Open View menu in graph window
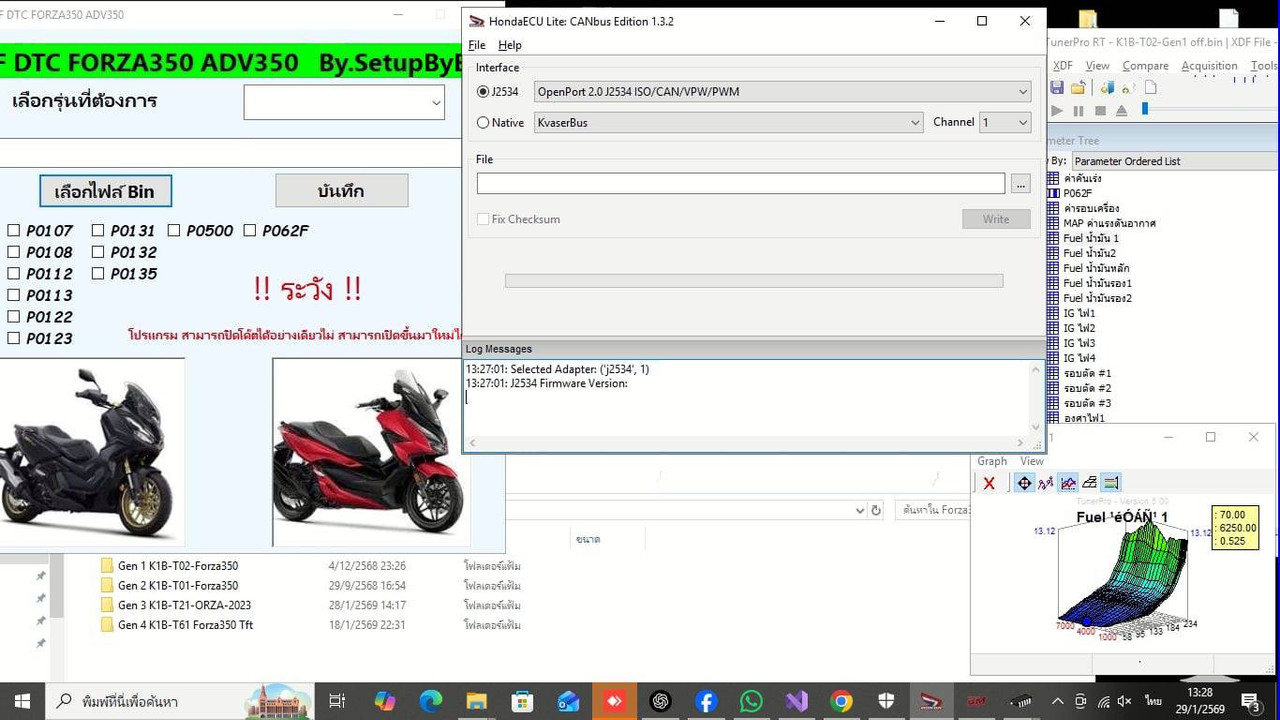The height and width of the screenshot is (720, 1280). 1032,461
